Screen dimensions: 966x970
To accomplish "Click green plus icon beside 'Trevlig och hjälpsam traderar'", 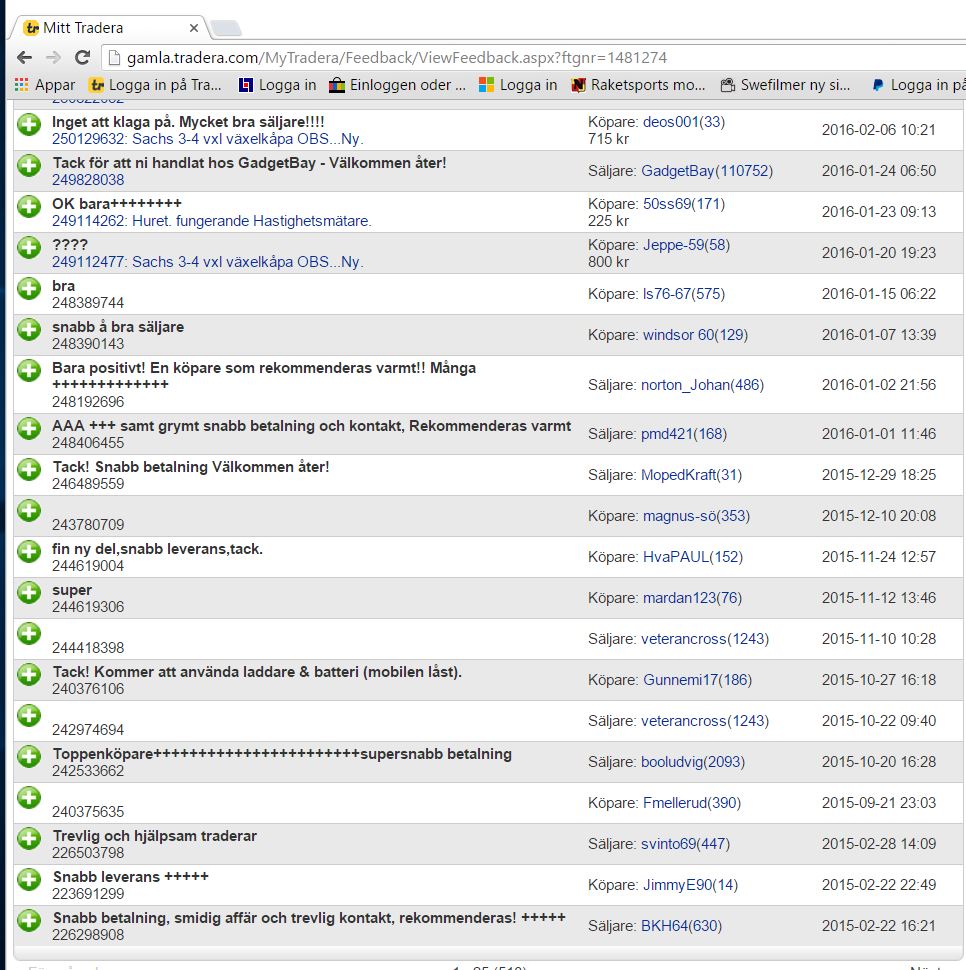I will pyautogui.click(x=29, y=837).
